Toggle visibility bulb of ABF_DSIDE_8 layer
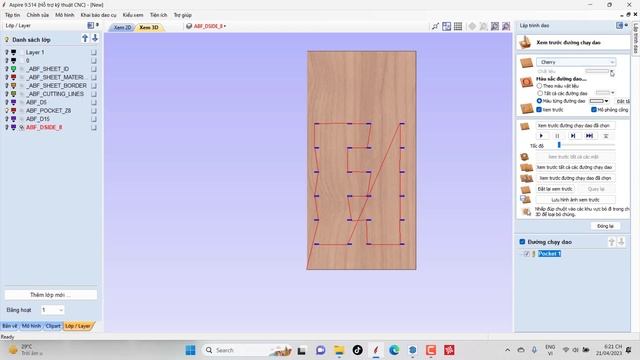 click(7, 127)
